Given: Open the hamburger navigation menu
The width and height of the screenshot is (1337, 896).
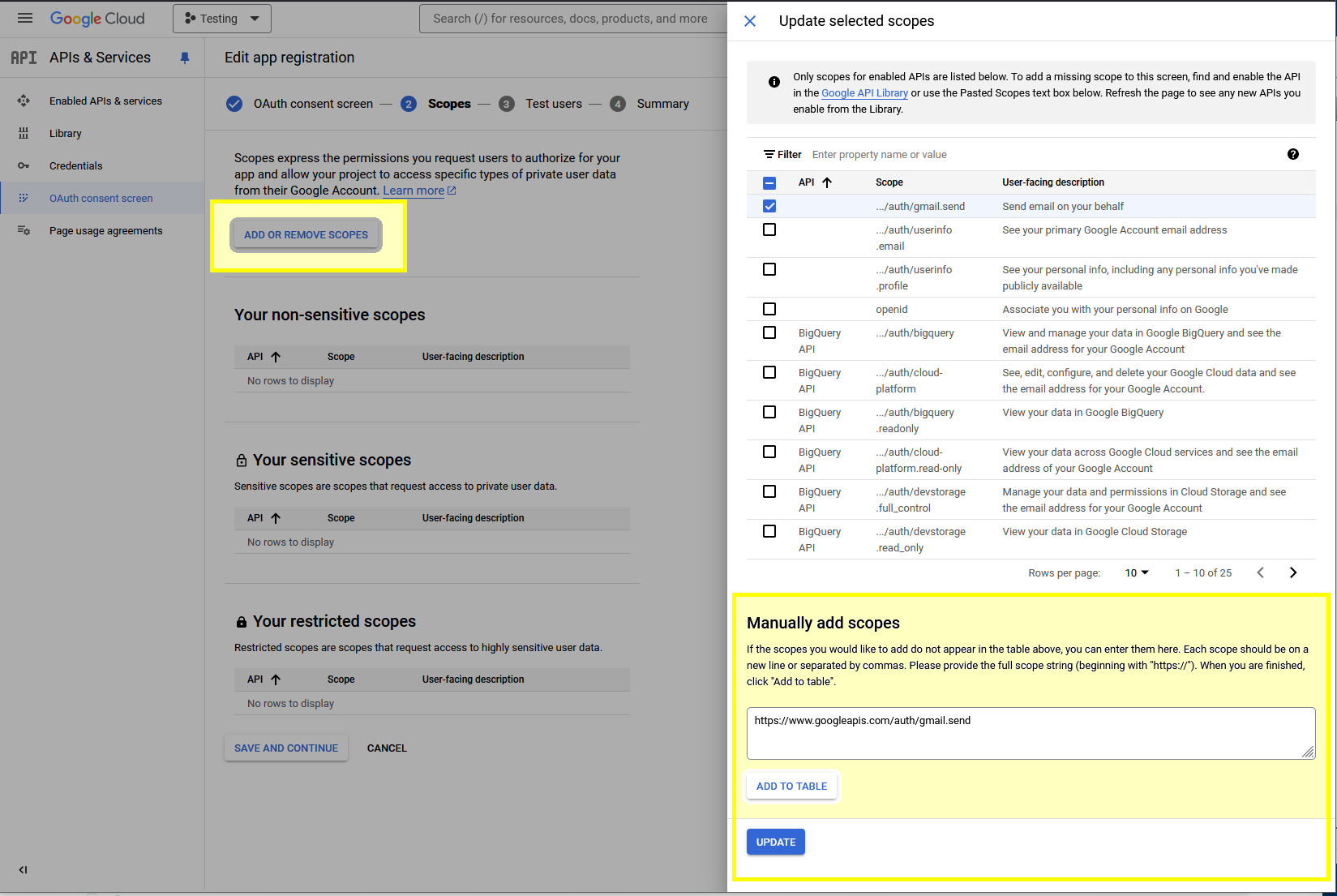Looking at the screenshot, I should [25, 18].
